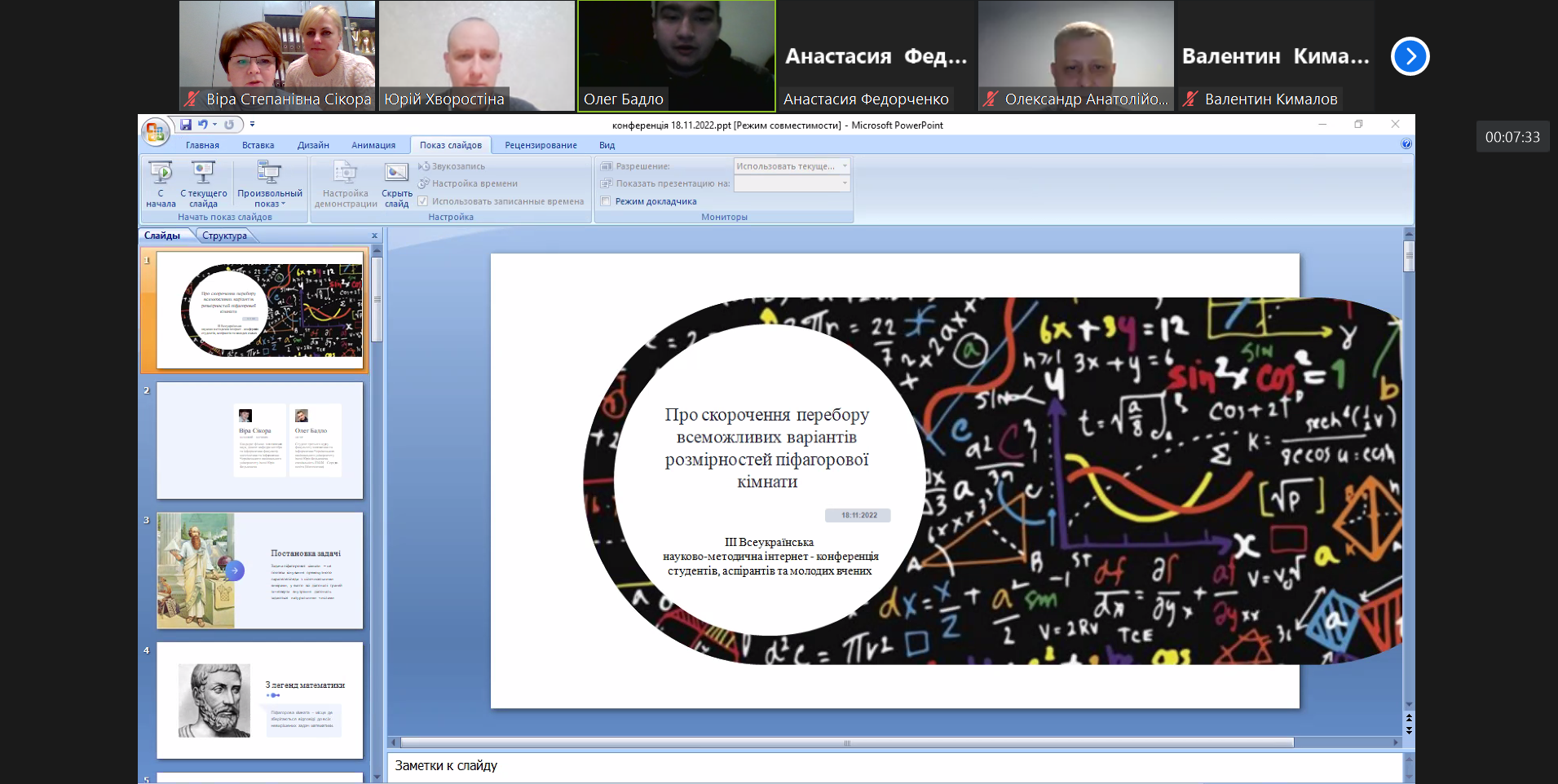
Task: Click the Redo button in quick access
Action: [229, 125]
